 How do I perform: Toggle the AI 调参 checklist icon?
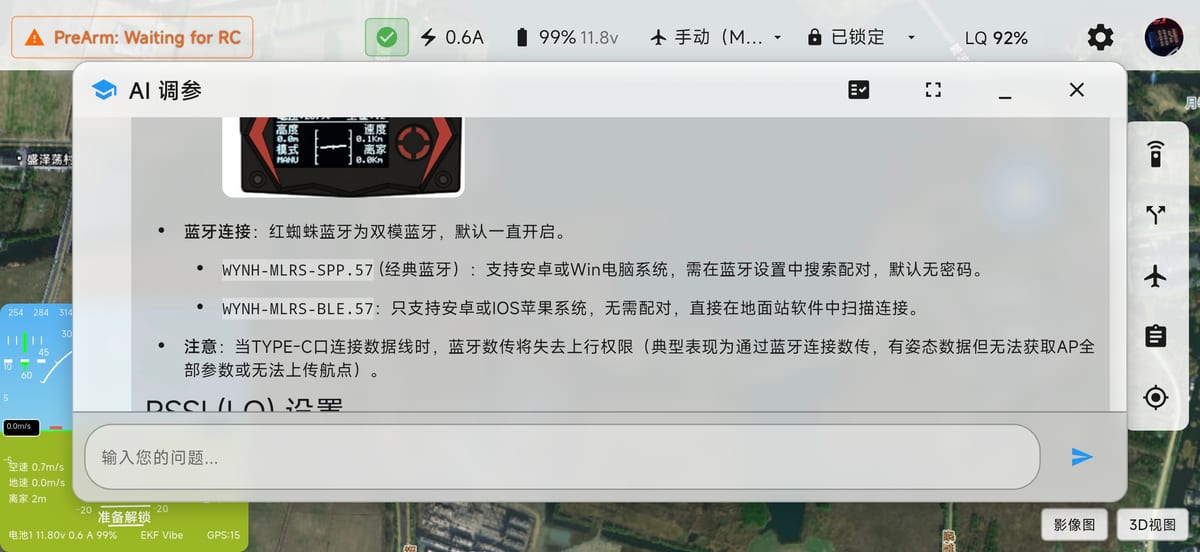[x=858, y=90]
